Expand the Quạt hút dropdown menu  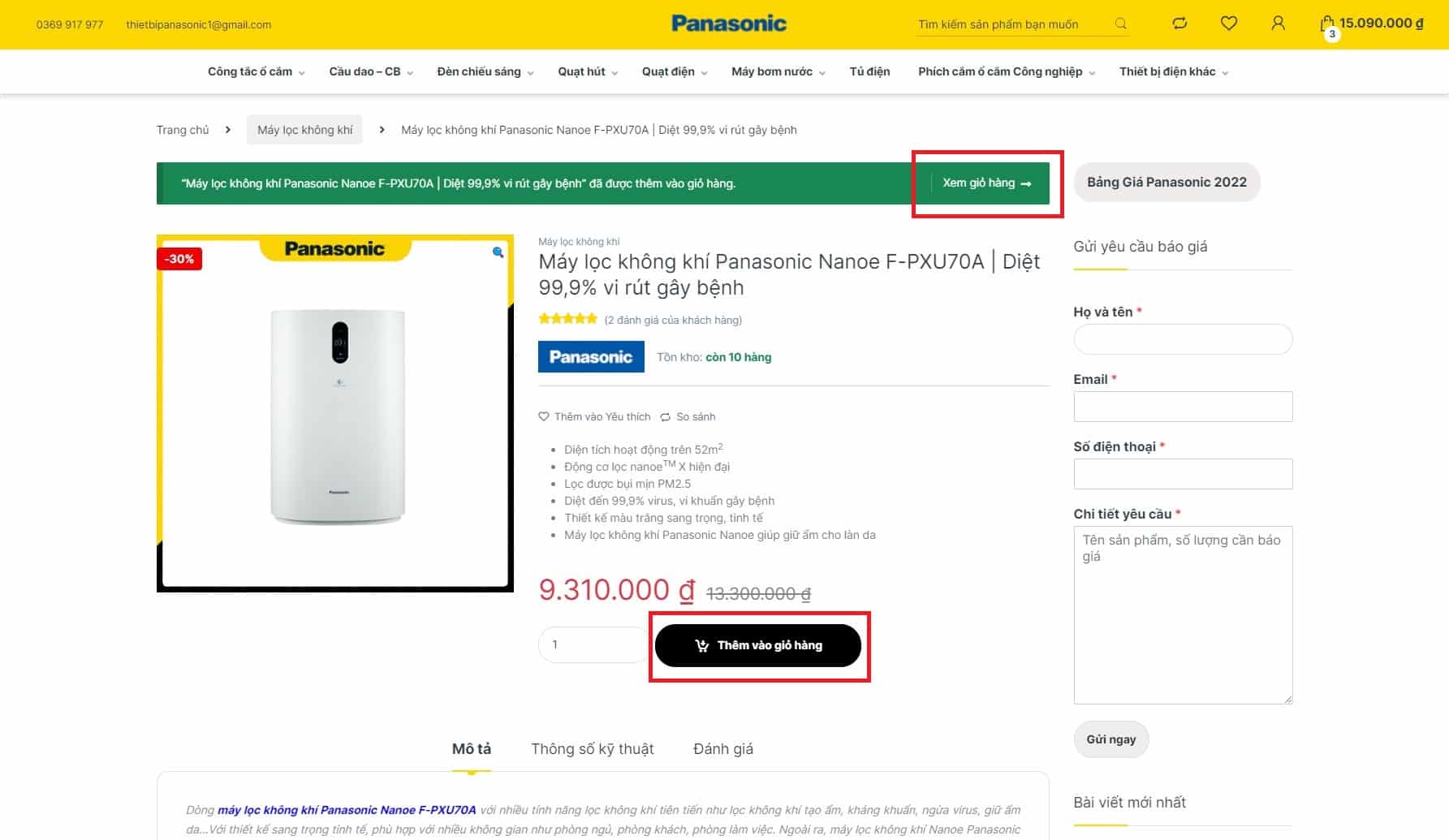(587, 71)
